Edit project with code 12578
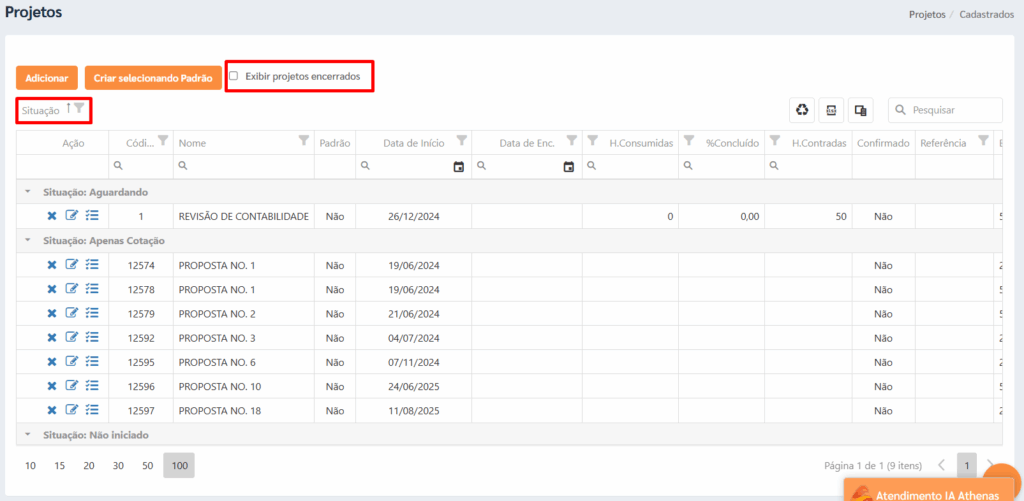 point(72,289)
